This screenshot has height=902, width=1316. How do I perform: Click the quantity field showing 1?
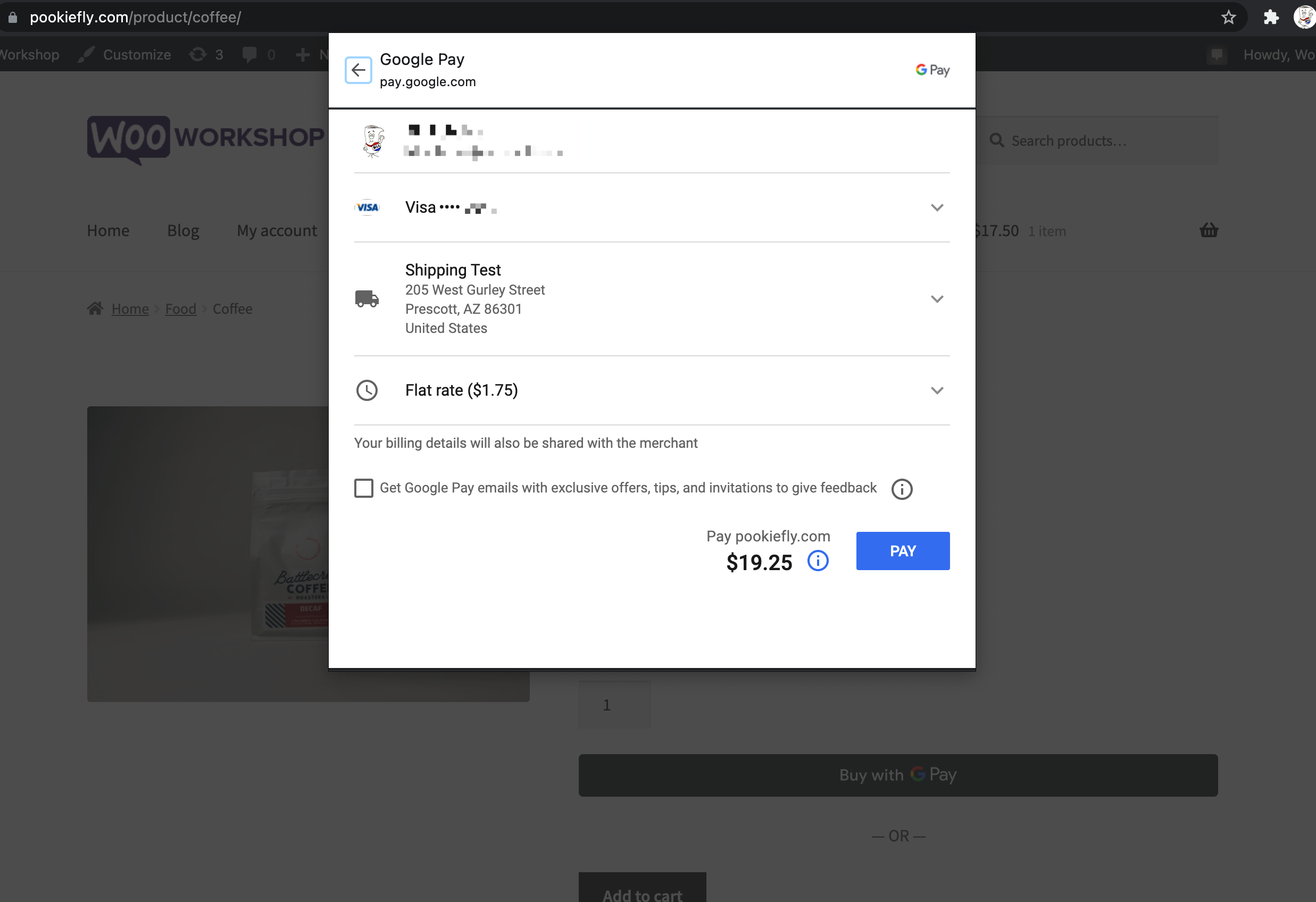point(614,705)
